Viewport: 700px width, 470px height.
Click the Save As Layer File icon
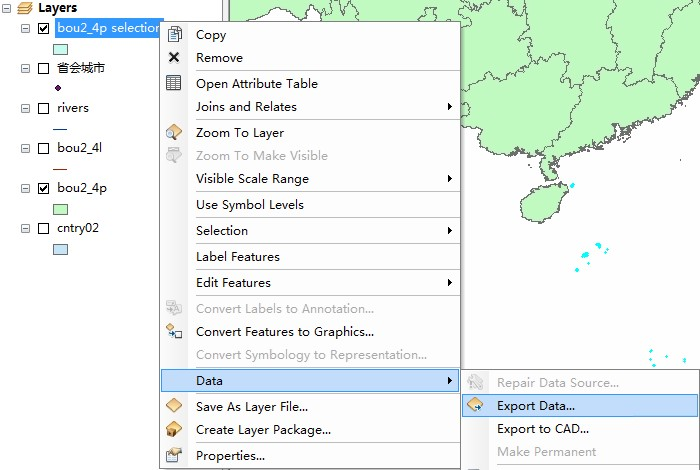[x=174, y=407]
